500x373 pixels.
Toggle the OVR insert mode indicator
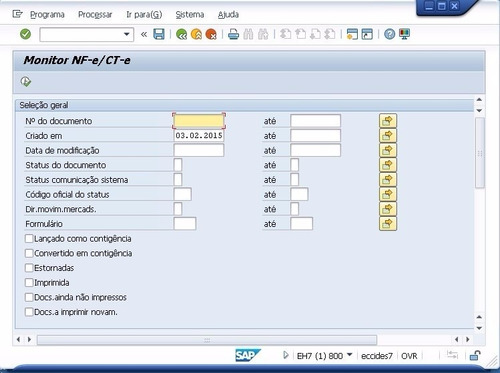tap(409, 356)
